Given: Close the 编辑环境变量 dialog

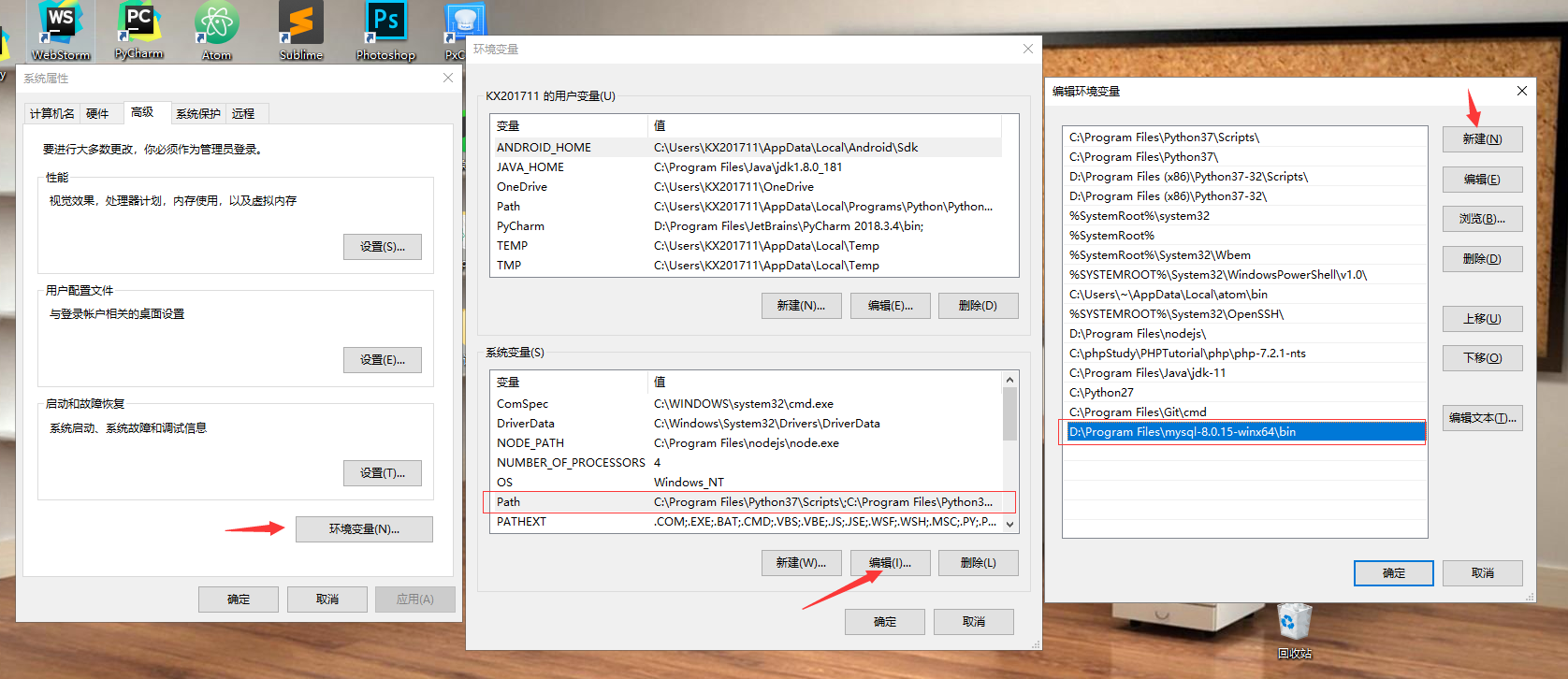Looking at the screenshot, I should tap(1522, 91).
